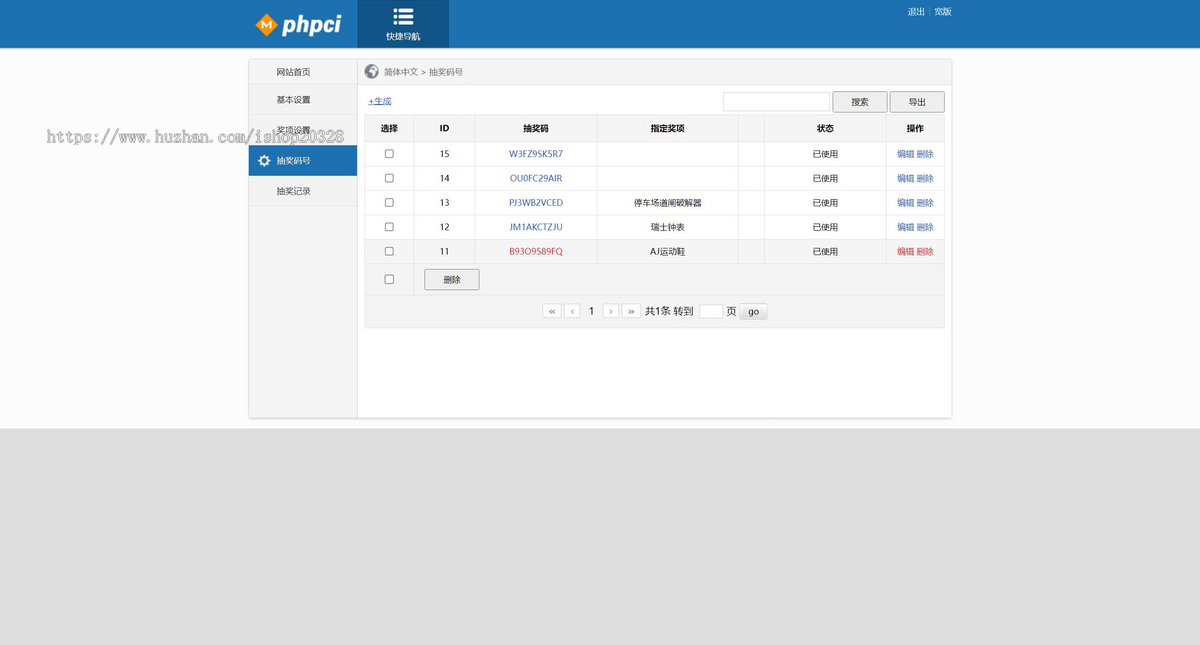The height and width of the screenshot is (645, 1200).
Task: Click the 编辑 link for record ID 12
Action: click(x=904, y=227)
